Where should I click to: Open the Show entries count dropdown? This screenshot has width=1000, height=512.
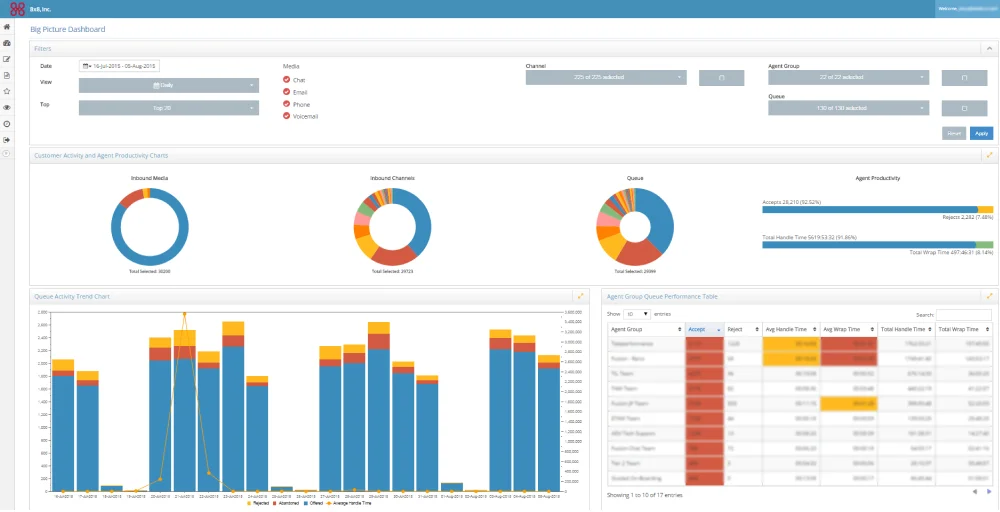pyautogui.click(x=636, y=314)
